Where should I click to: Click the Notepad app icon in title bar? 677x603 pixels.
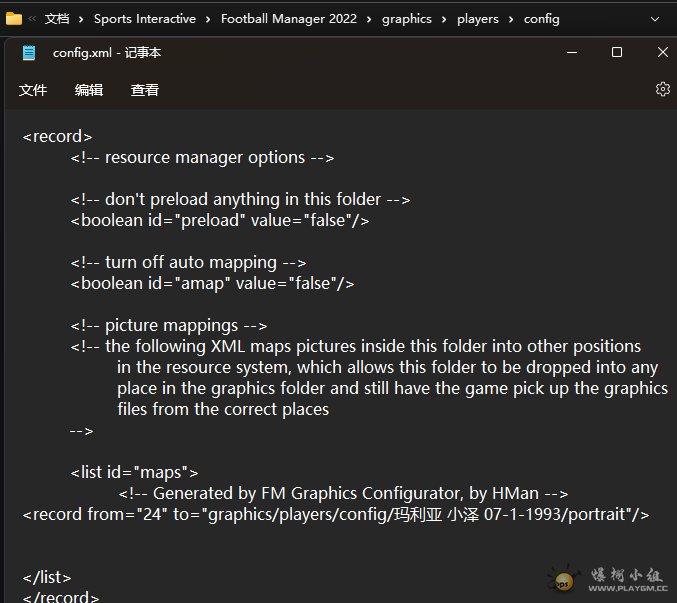point(29,53)
